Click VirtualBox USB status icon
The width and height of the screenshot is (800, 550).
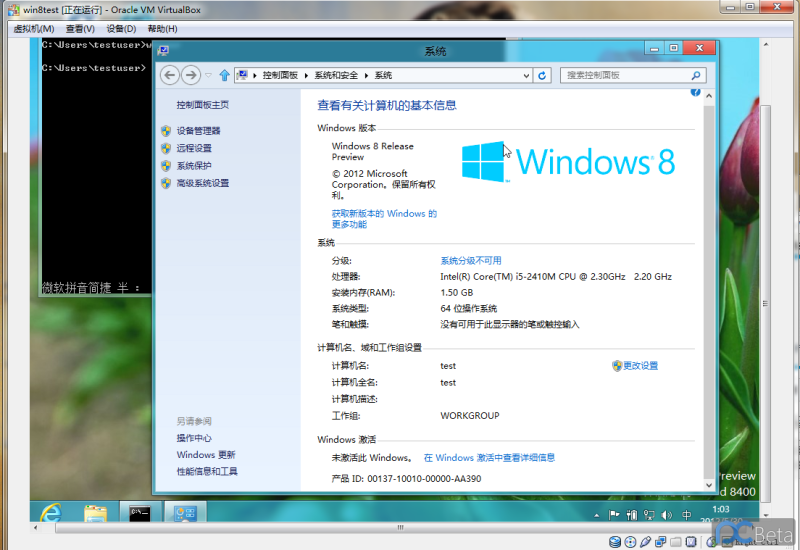645,542
